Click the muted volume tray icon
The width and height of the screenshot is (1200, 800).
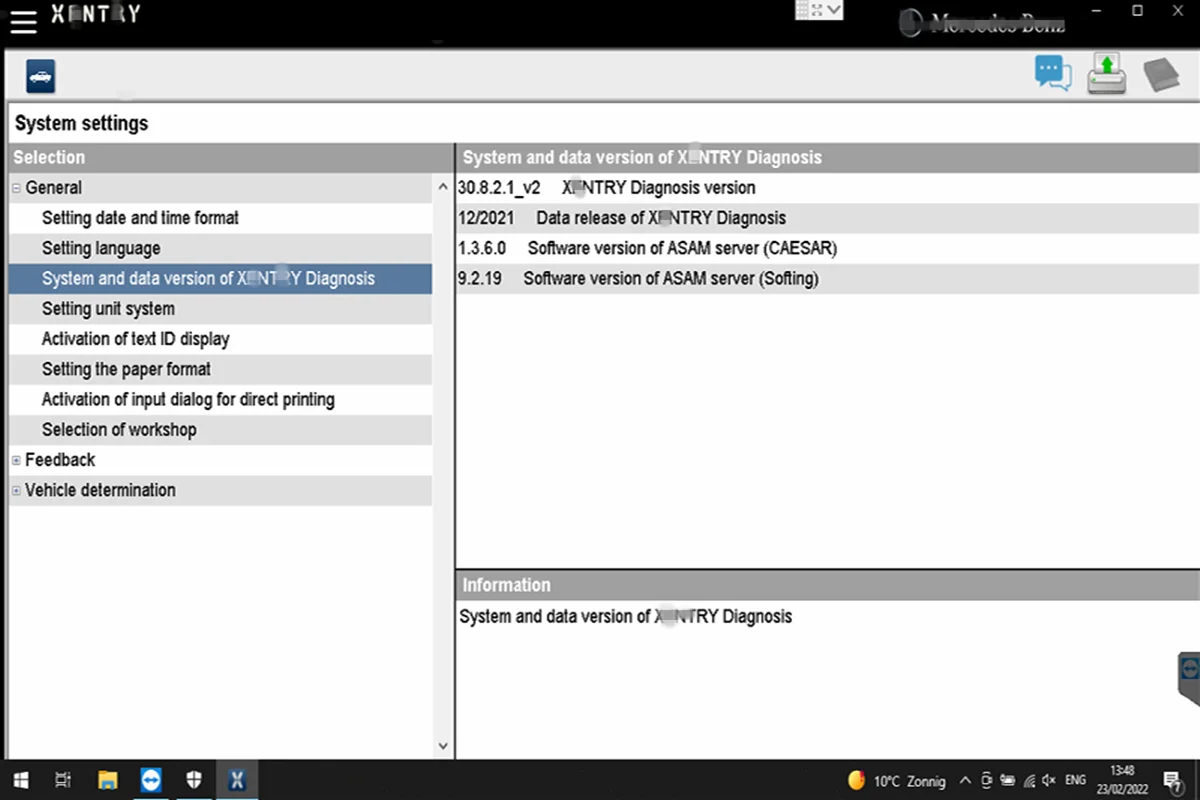coord(1049,780)
